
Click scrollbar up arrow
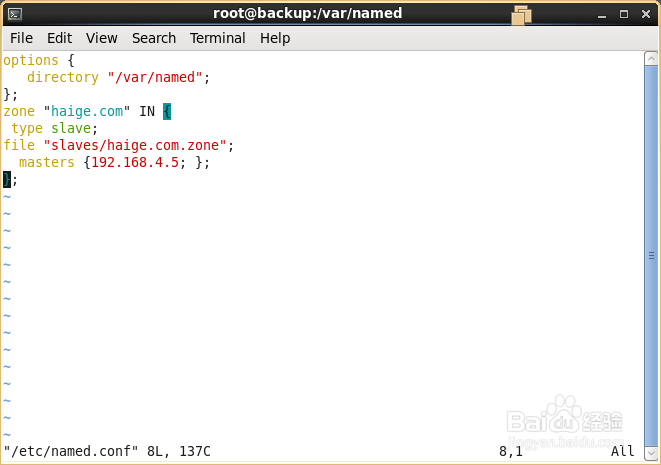pyautogui.click(x=651, y=59)
